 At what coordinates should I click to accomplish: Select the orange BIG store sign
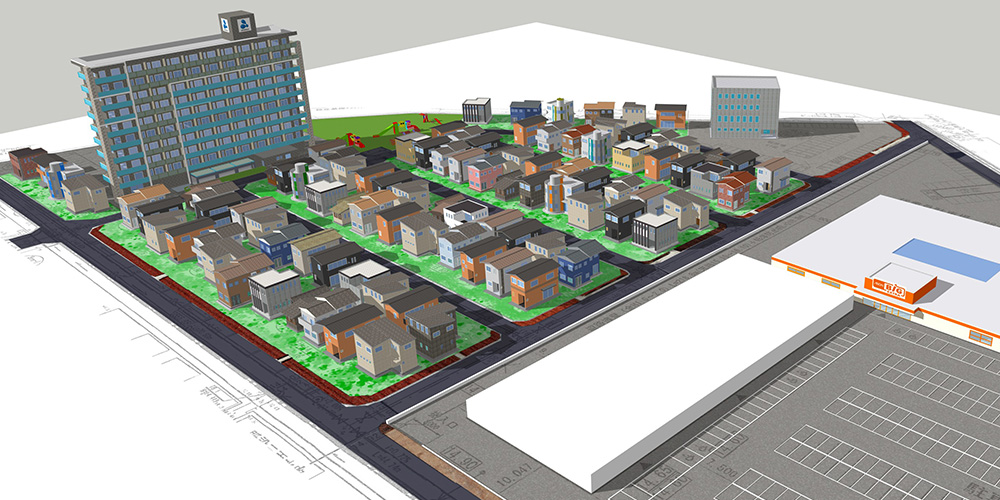[x=885, y=291]
